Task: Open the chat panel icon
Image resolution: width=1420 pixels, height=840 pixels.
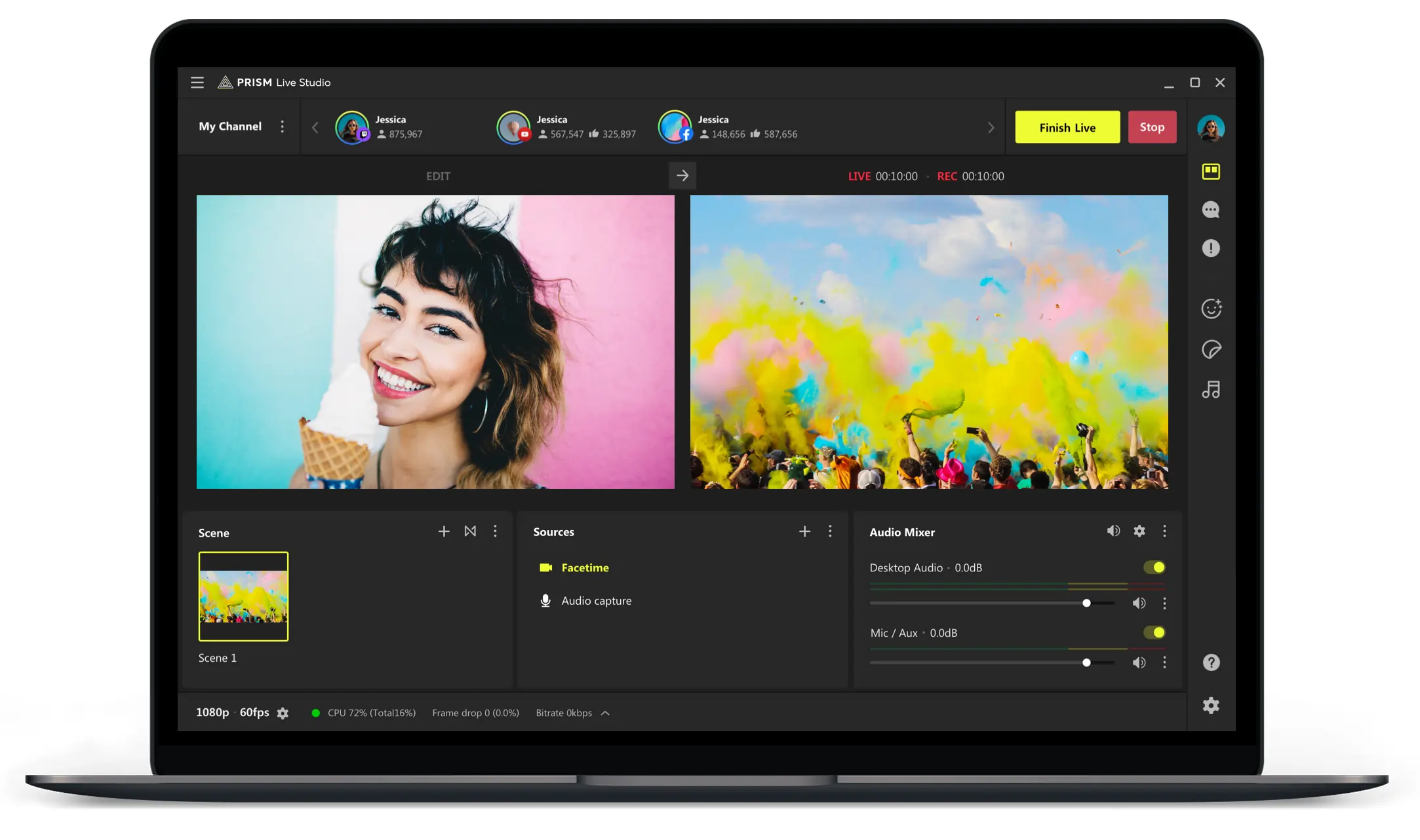Action: (x=1212, y=210)
